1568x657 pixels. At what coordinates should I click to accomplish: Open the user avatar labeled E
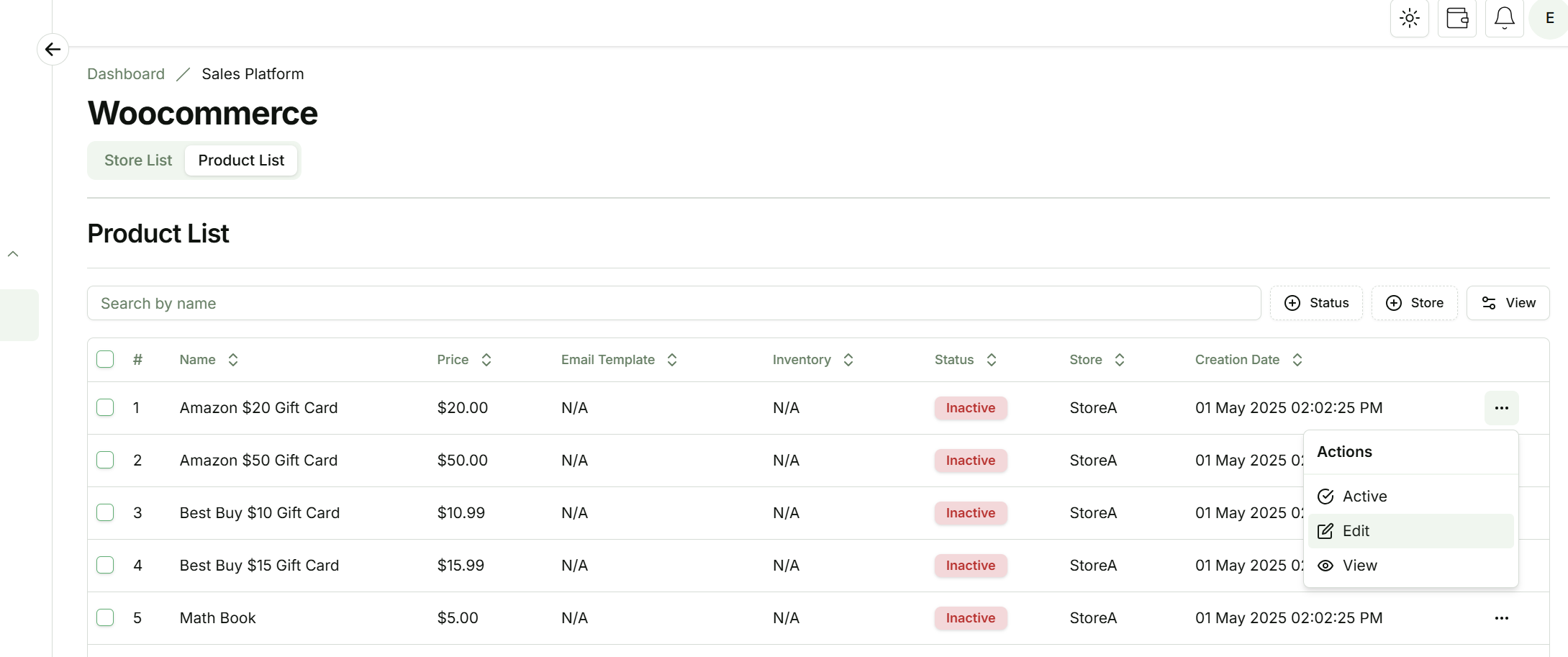1549,18
